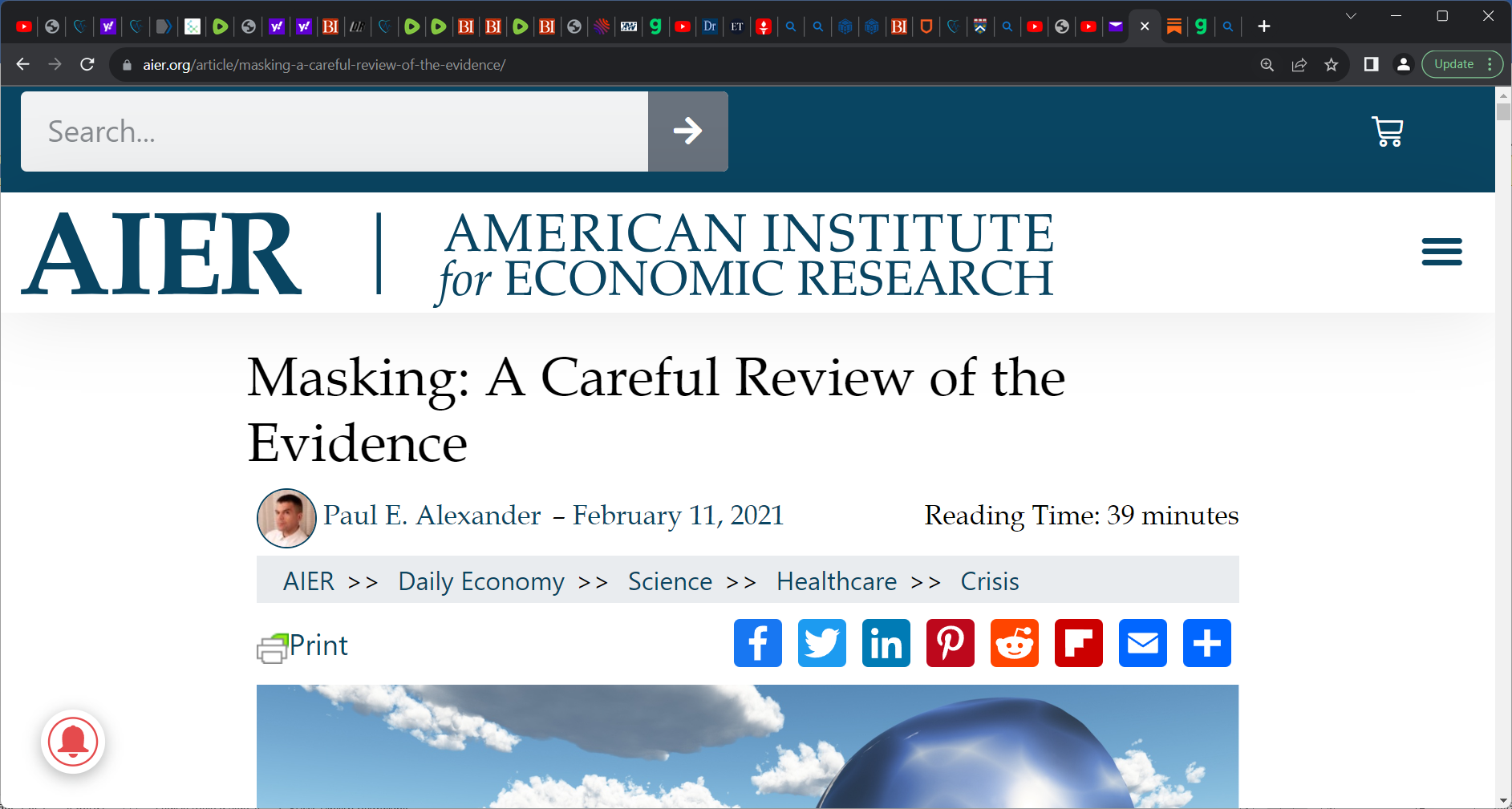View site info via lock icon
The height and width of the screenshot is (809, 1512).
point(127,65)
